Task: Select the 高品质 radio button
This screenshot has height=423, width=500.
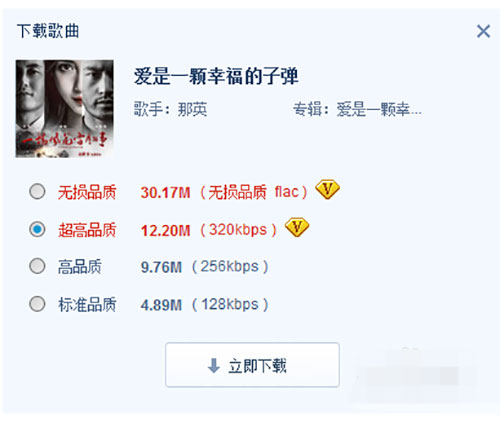Action: point(37,266)
